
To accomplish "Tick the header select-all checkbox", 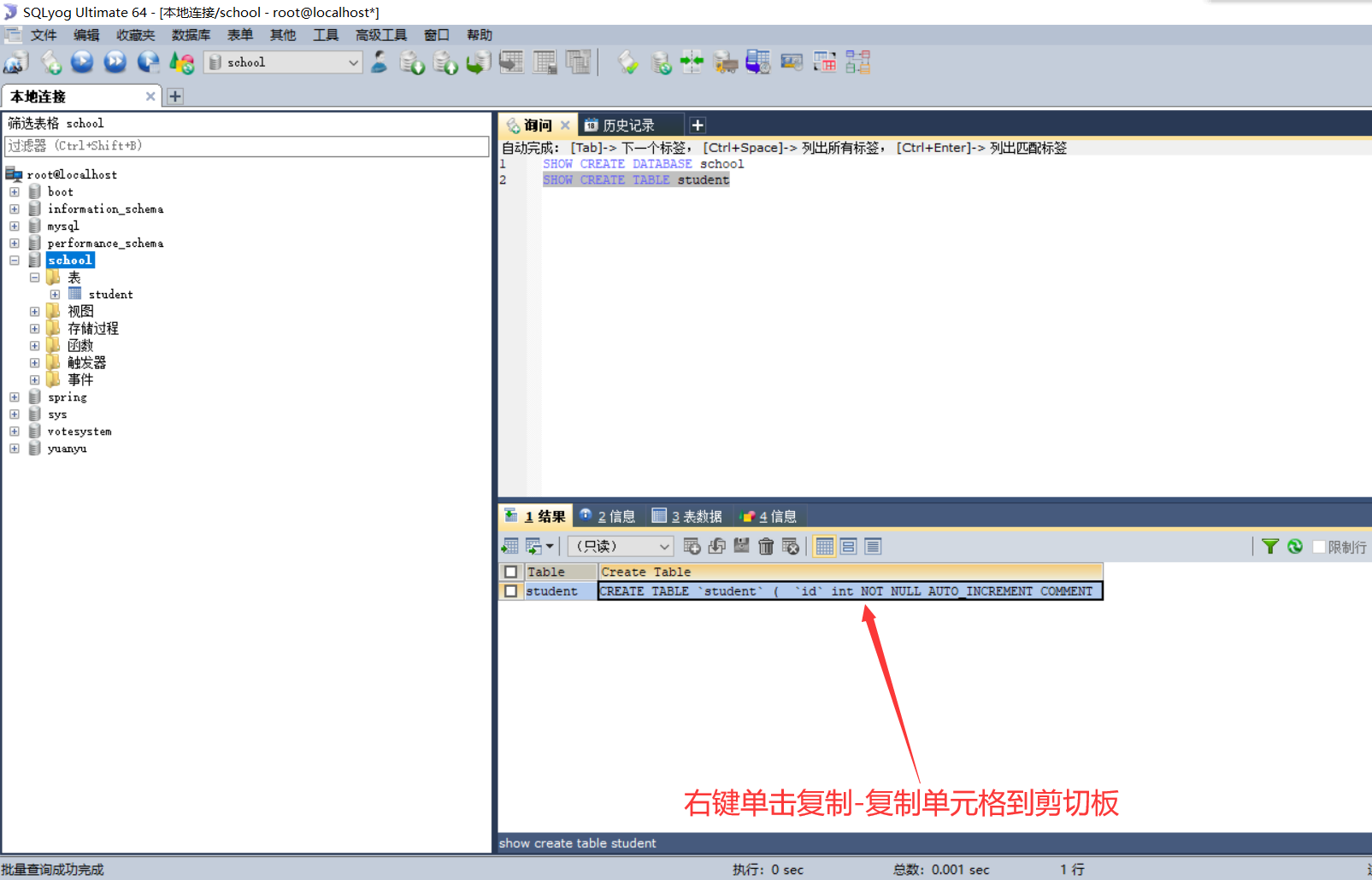I will point(511,572).
